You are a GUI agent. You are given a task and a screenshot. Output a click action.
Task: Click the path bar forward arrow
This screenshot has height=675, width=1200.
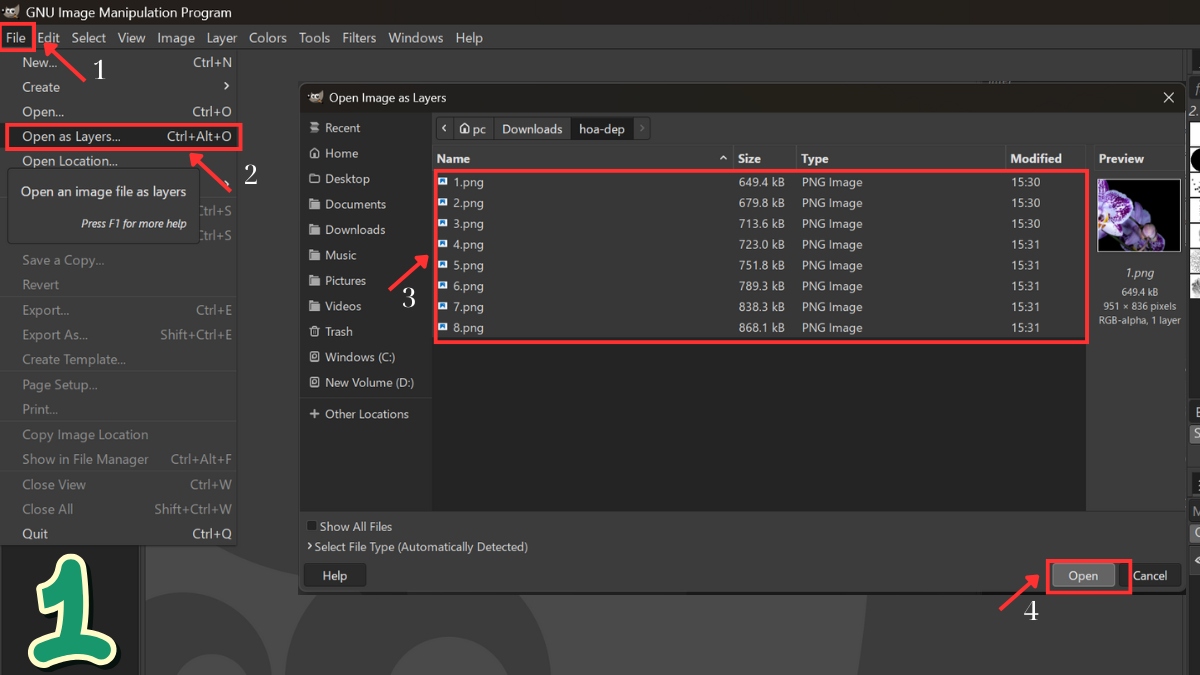pyautogui.click(x=641, y=129)
